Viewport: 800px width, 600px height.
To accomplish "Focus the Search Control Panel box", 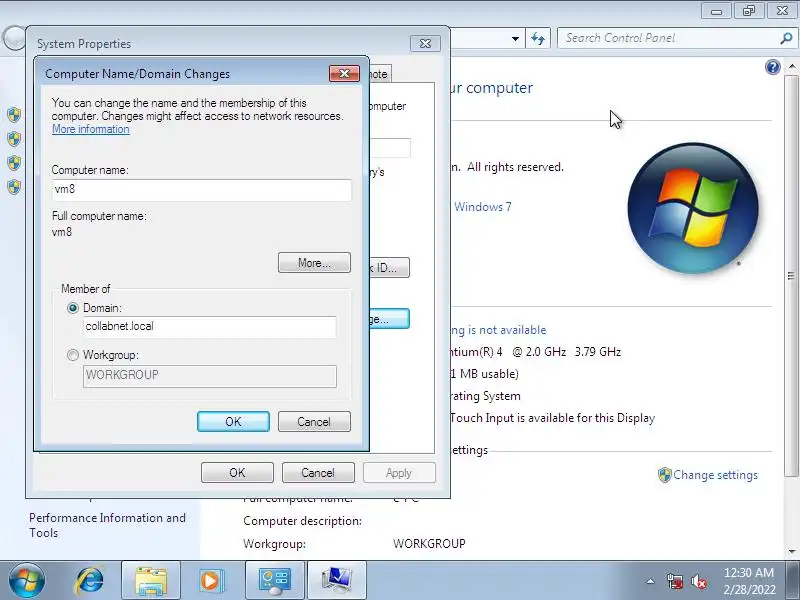I will click(x=668, y=38).
